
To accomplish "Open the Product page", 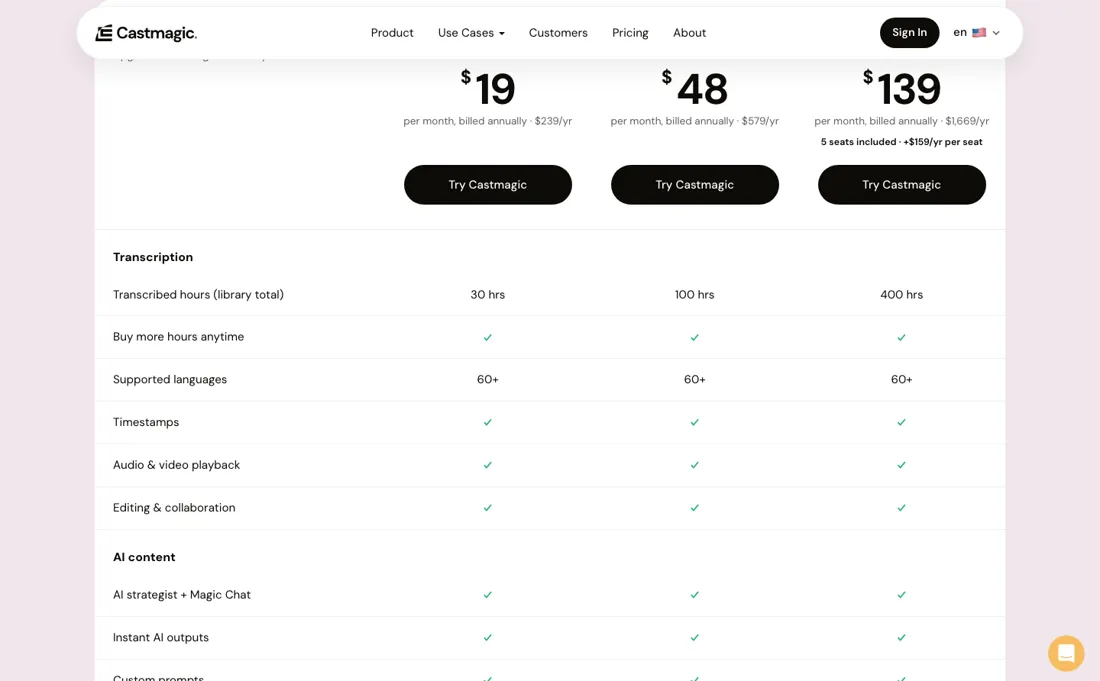I will click(x=392, y=33).
